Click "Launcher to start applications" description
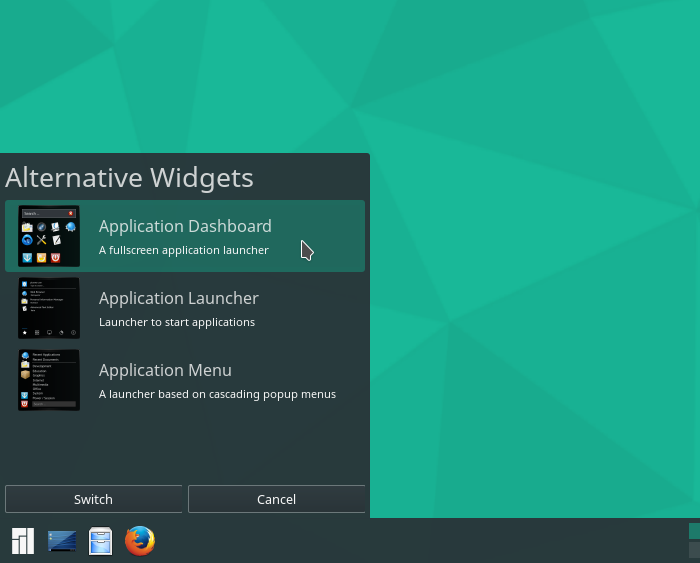Image resolution: width=700 pixels, height=563 pixels. 176,322
